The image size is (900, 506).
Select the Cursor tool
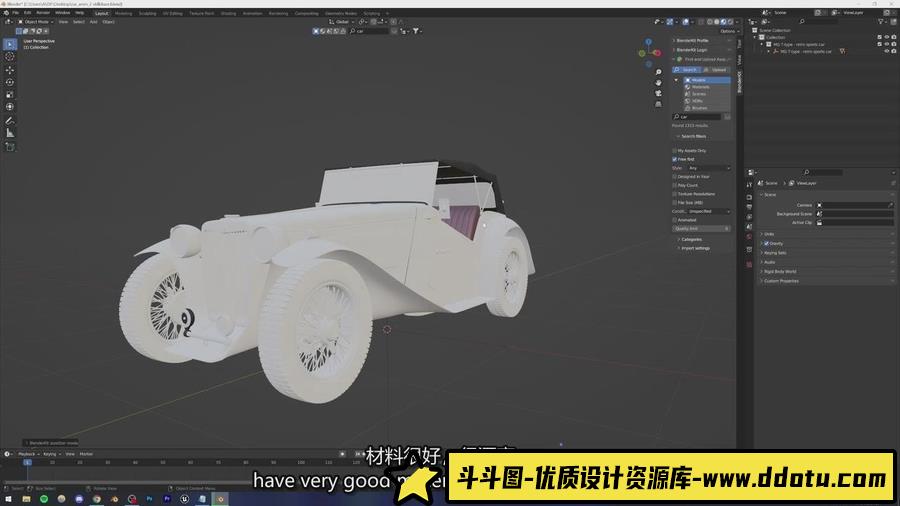10,57
